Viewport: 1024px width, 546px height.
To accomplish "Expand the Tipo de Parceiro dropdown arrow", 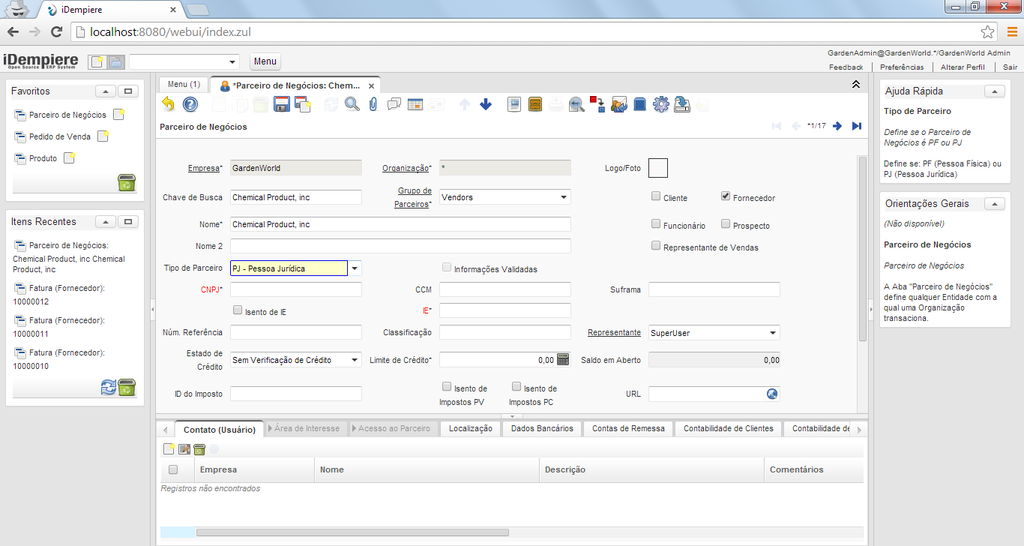I will 355,268.
